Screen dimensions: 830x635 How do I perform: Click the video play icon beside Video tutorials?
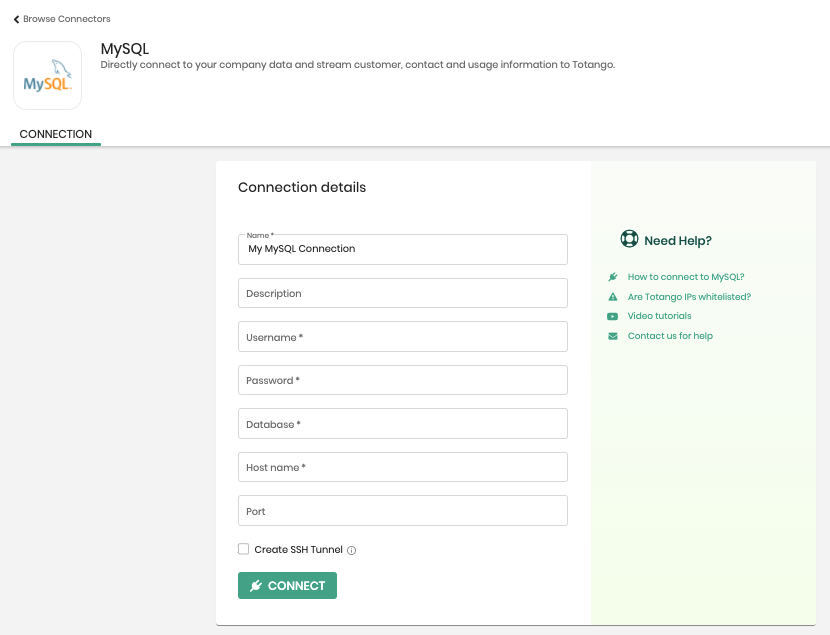click(612, 316)
